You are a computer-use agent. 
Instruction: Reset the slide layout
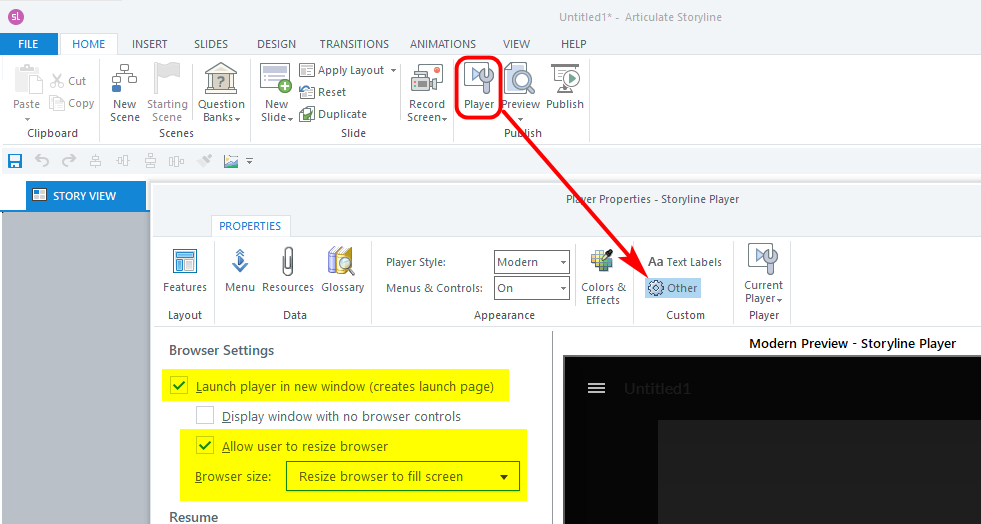pyautogui.click(x=323, y=92)
